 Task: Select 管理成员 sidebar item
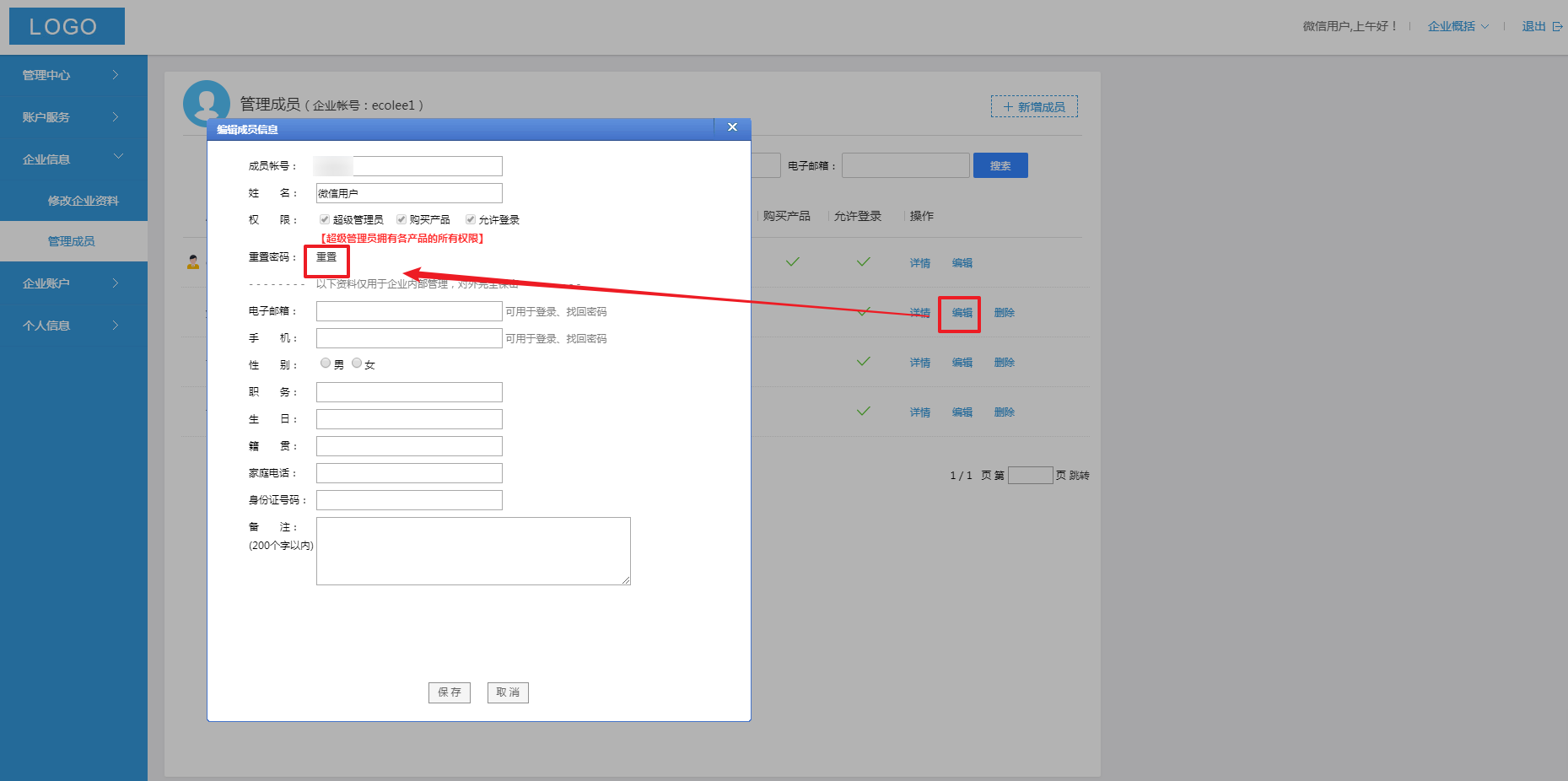[72, 241]
